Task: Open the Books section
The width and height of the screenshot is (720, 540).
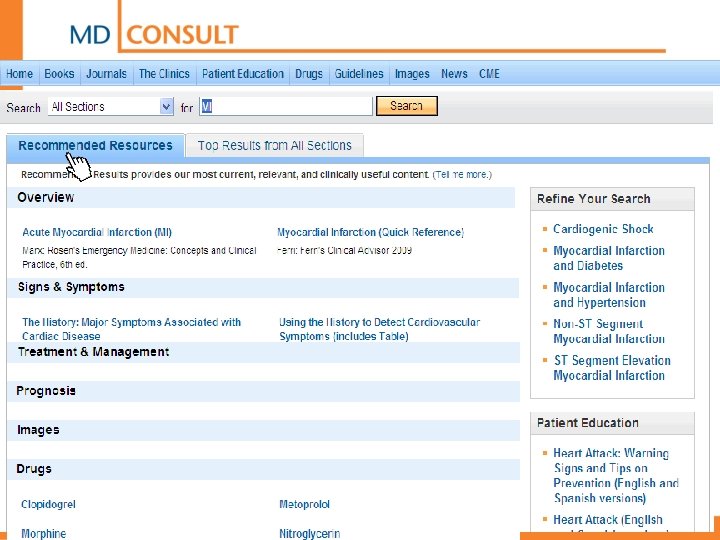Action: point(59,74)
